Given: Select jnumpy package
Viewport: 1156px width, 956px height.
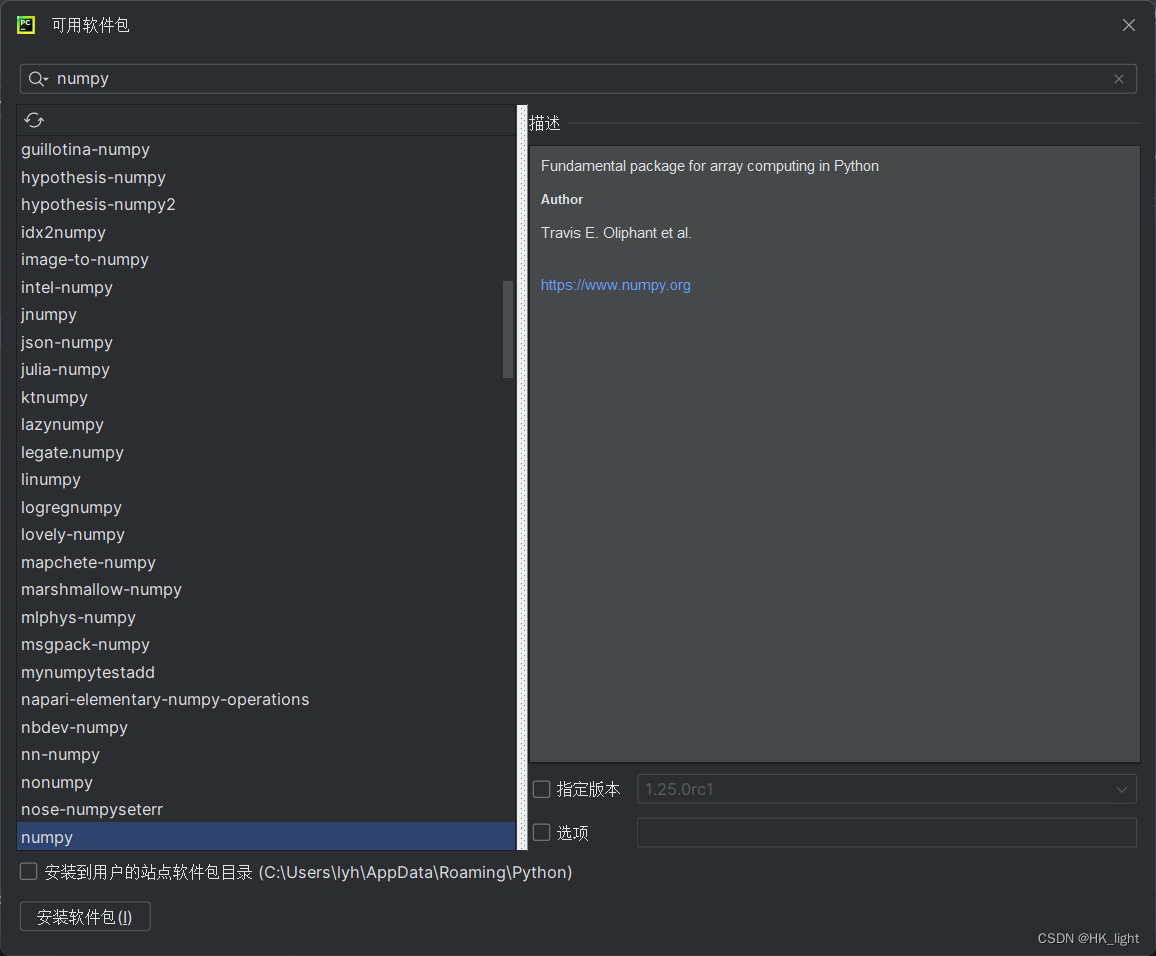Looking at the screenshot, I should tap(266, 315).
